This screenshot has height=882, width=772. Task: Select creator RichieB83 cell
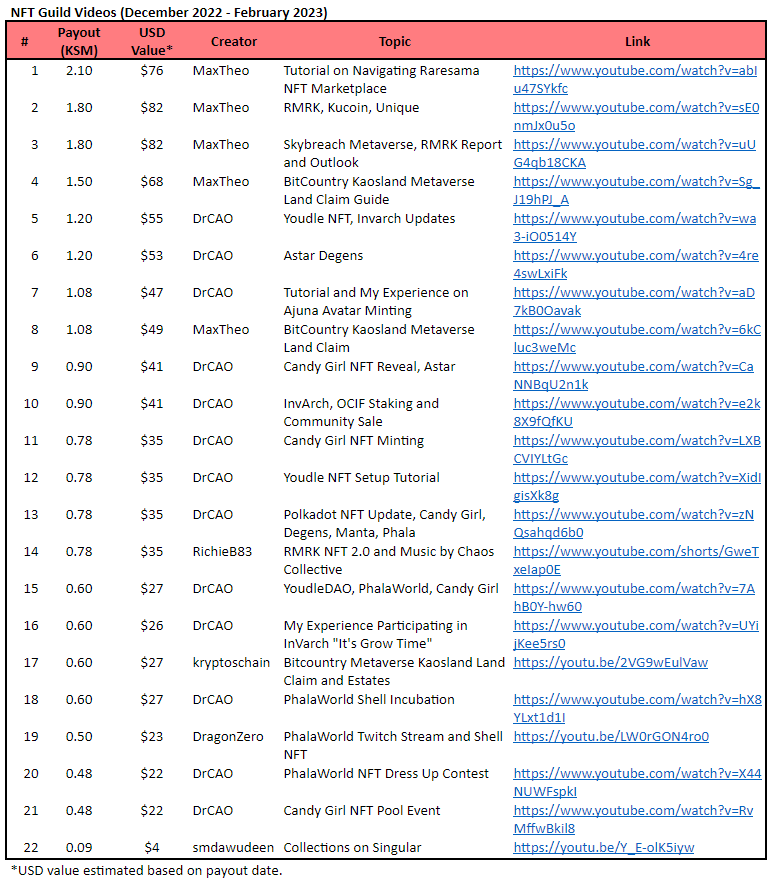coord(222,552)
